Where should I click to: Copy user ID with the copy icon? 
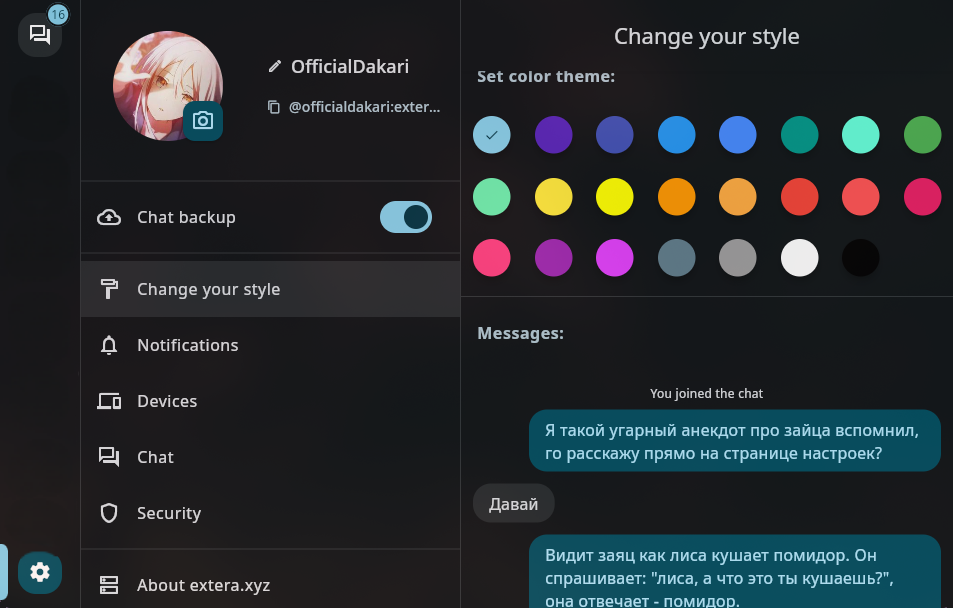(274, 106)
